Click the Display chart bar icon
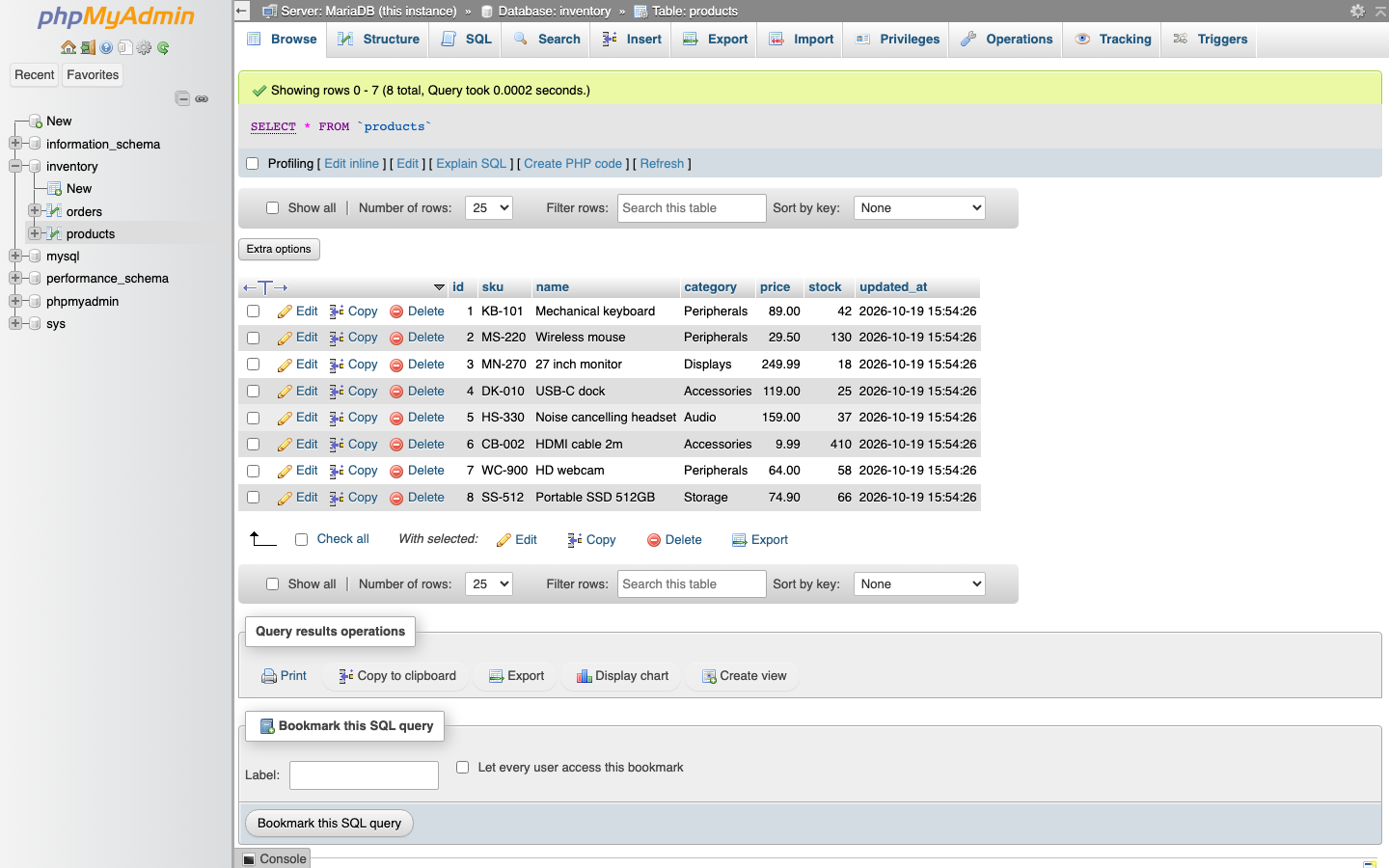Image resolution: width=1389 pixels, height=868 pixels. coord(584,676)
